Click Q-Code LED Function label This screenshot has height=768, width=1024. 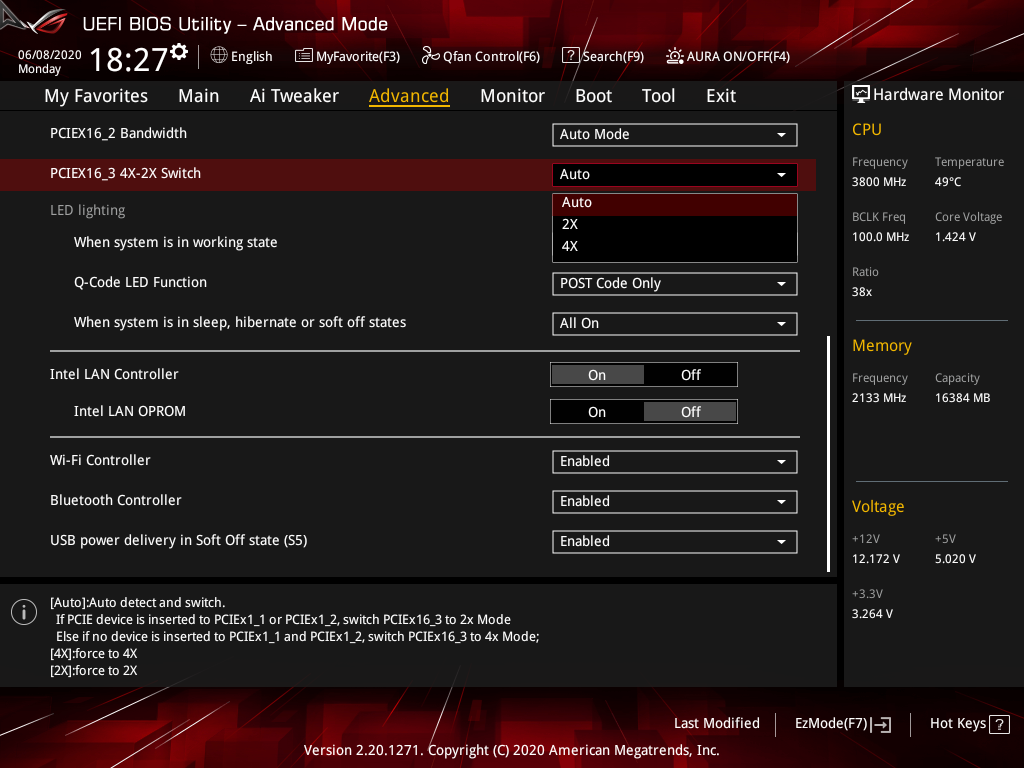(x=140, y=282)
